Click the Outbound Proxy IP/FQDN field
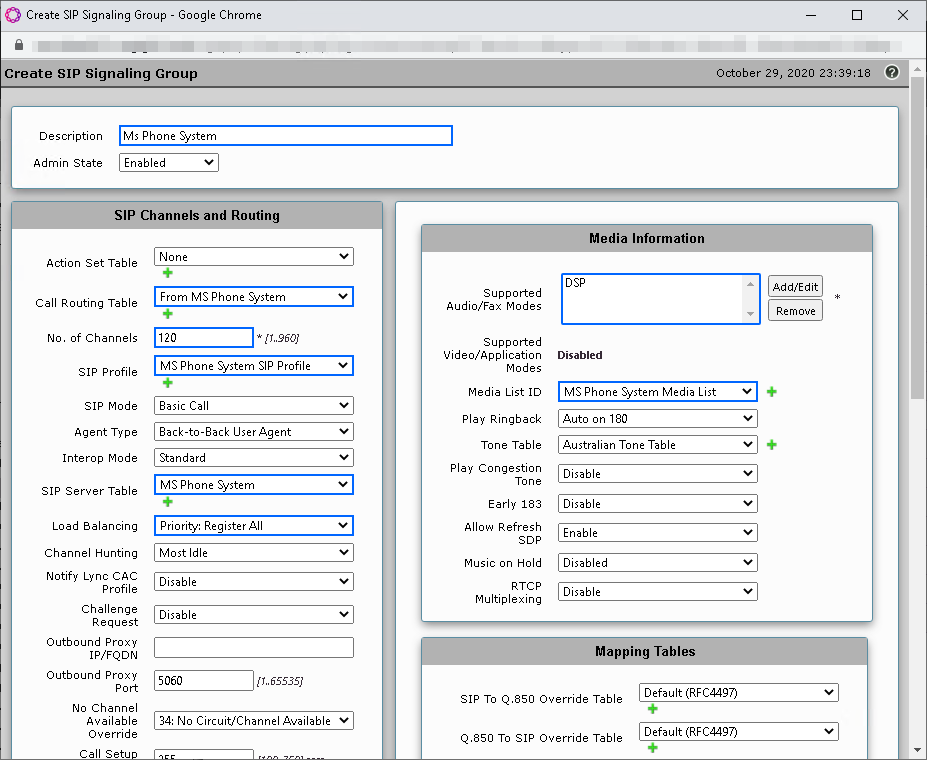The height and width of the screenshot is (760, 927). (254, 648)
